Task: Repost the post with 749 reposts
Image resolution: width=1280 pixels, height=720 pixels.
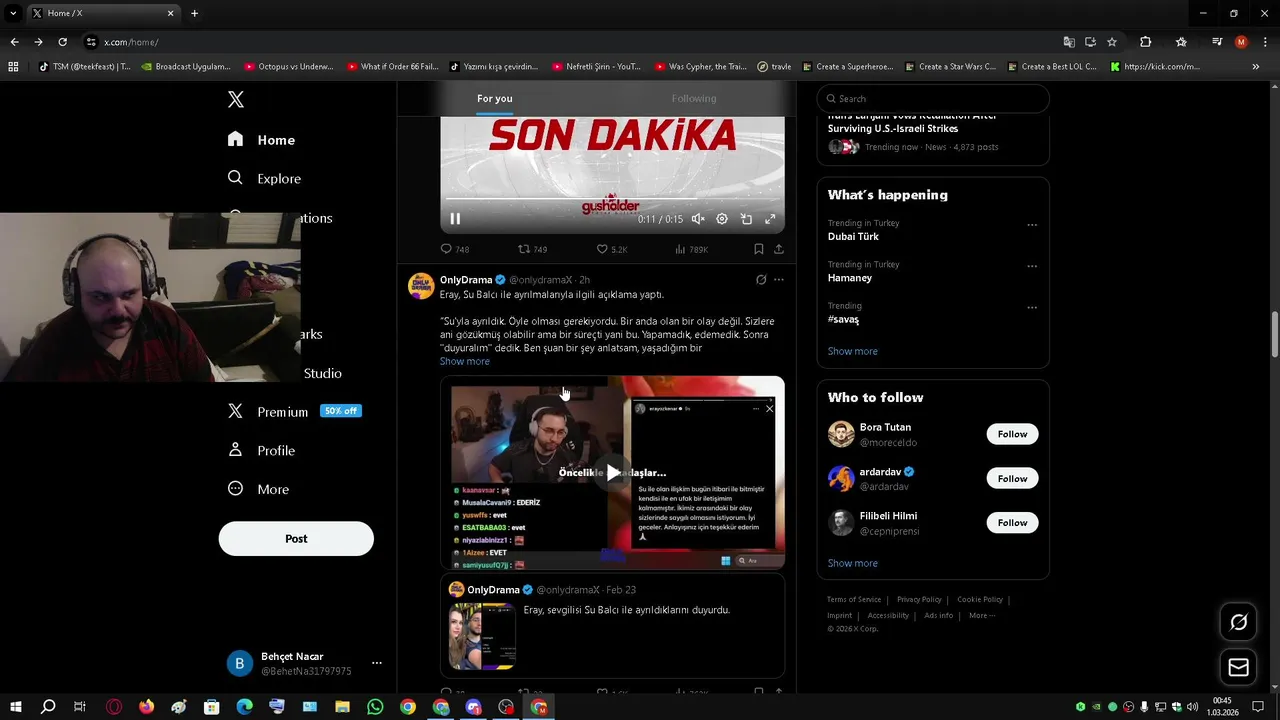Action: [x=532, y=249]
